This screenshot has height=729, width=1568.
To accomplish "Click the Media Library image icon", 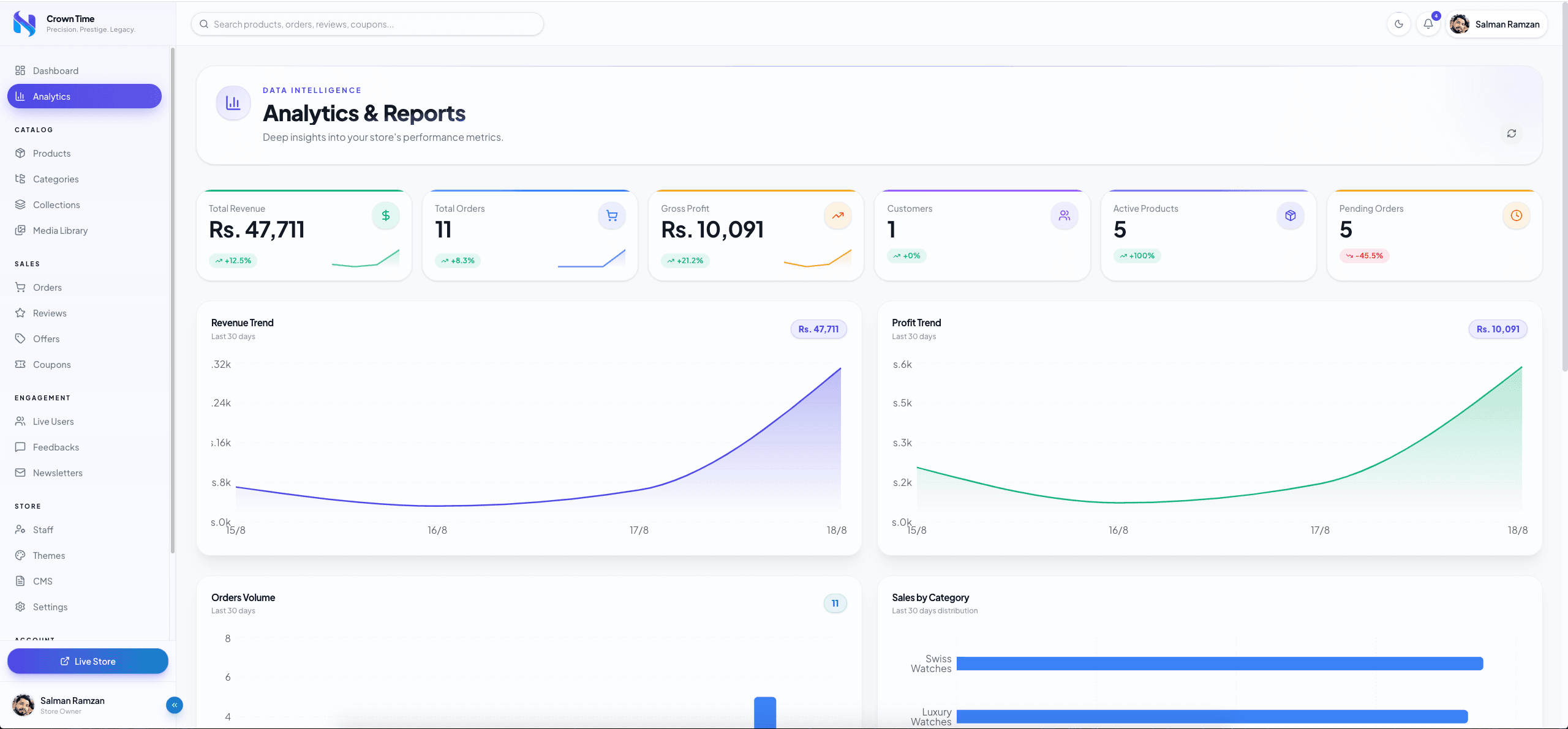I will pyautogui.click(x=20, y=231).
